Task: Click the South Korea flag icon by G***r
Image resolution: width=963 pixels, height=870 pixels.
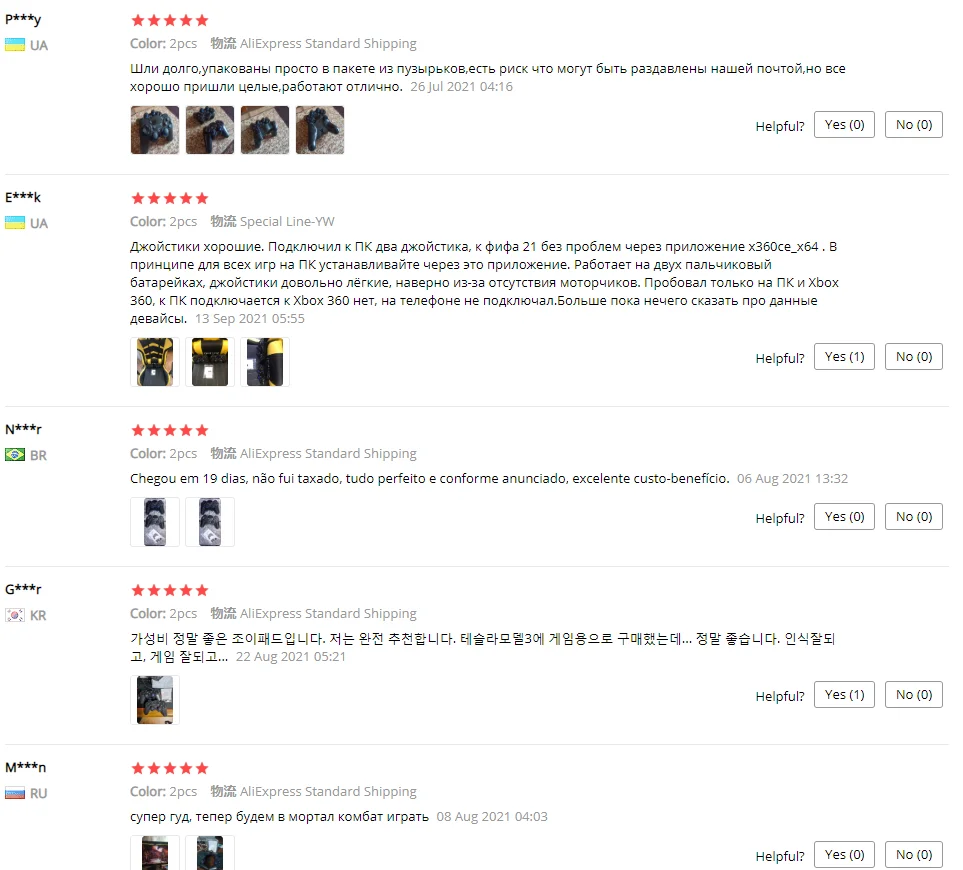Action: click(15, 615)
